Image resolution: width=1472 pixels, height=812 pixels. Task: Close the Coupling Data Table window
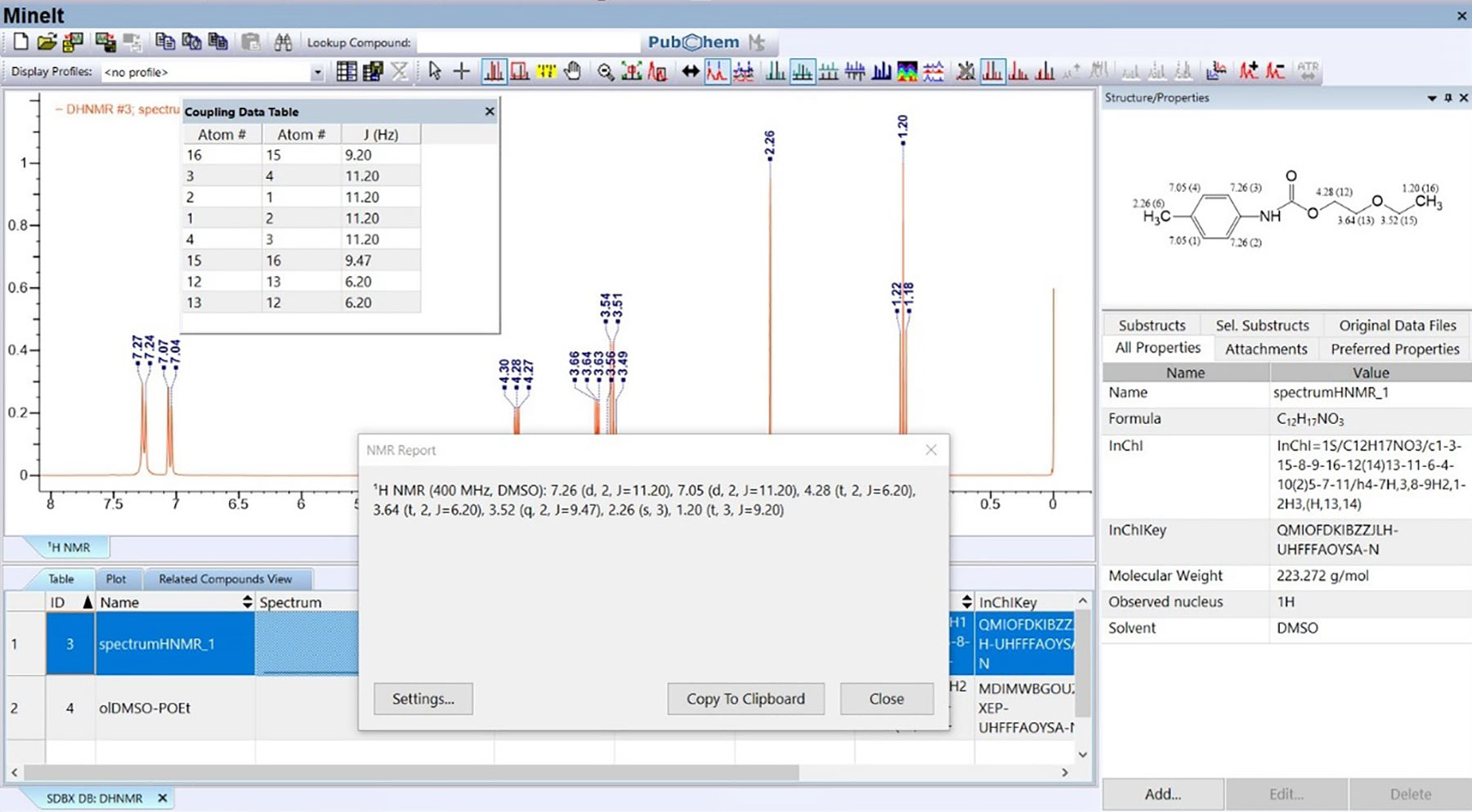click(490, 112)
